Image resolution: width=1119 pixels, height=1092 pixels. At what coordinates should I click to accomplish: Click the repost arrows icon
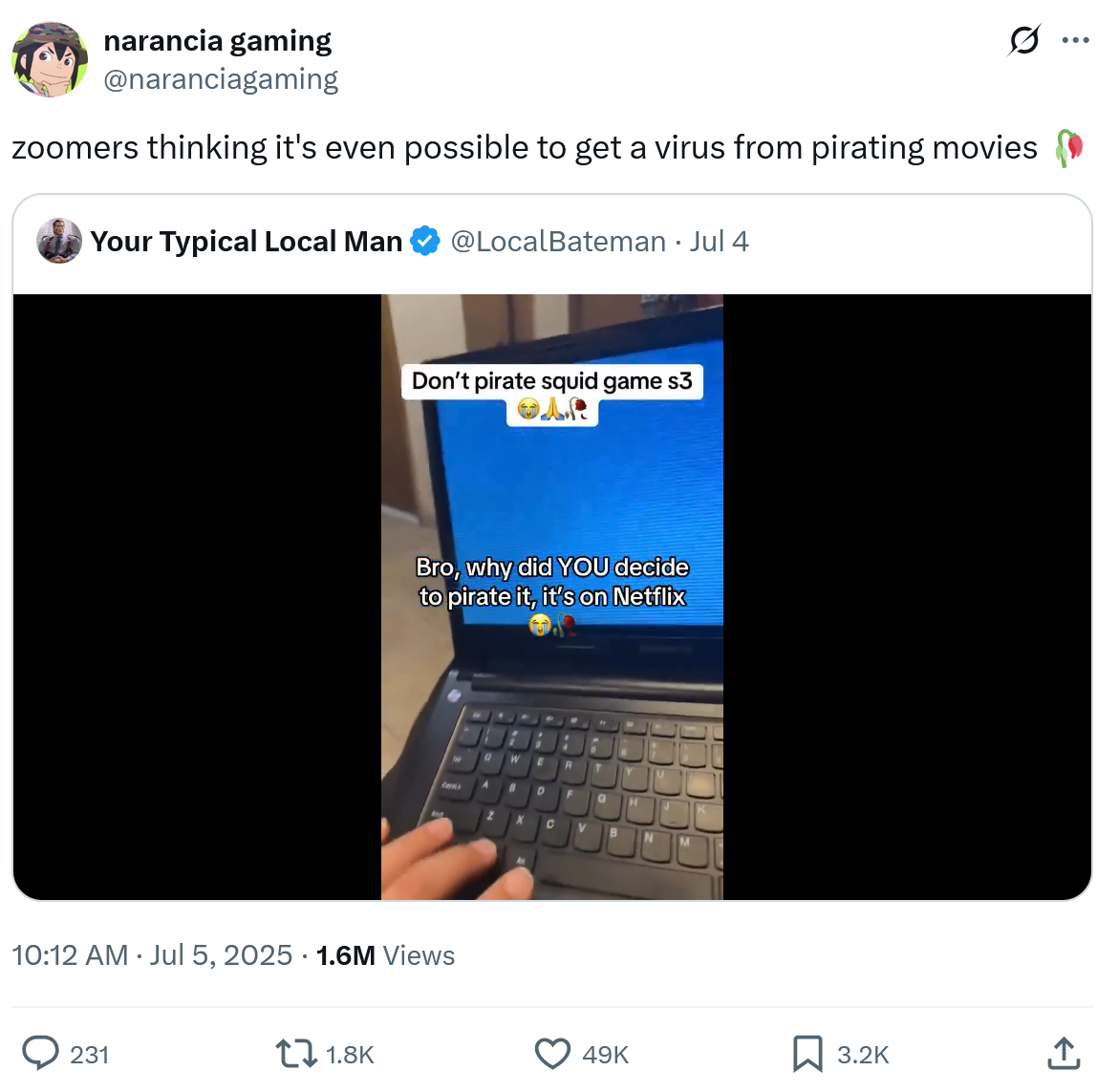click(x=297, y=1054)
